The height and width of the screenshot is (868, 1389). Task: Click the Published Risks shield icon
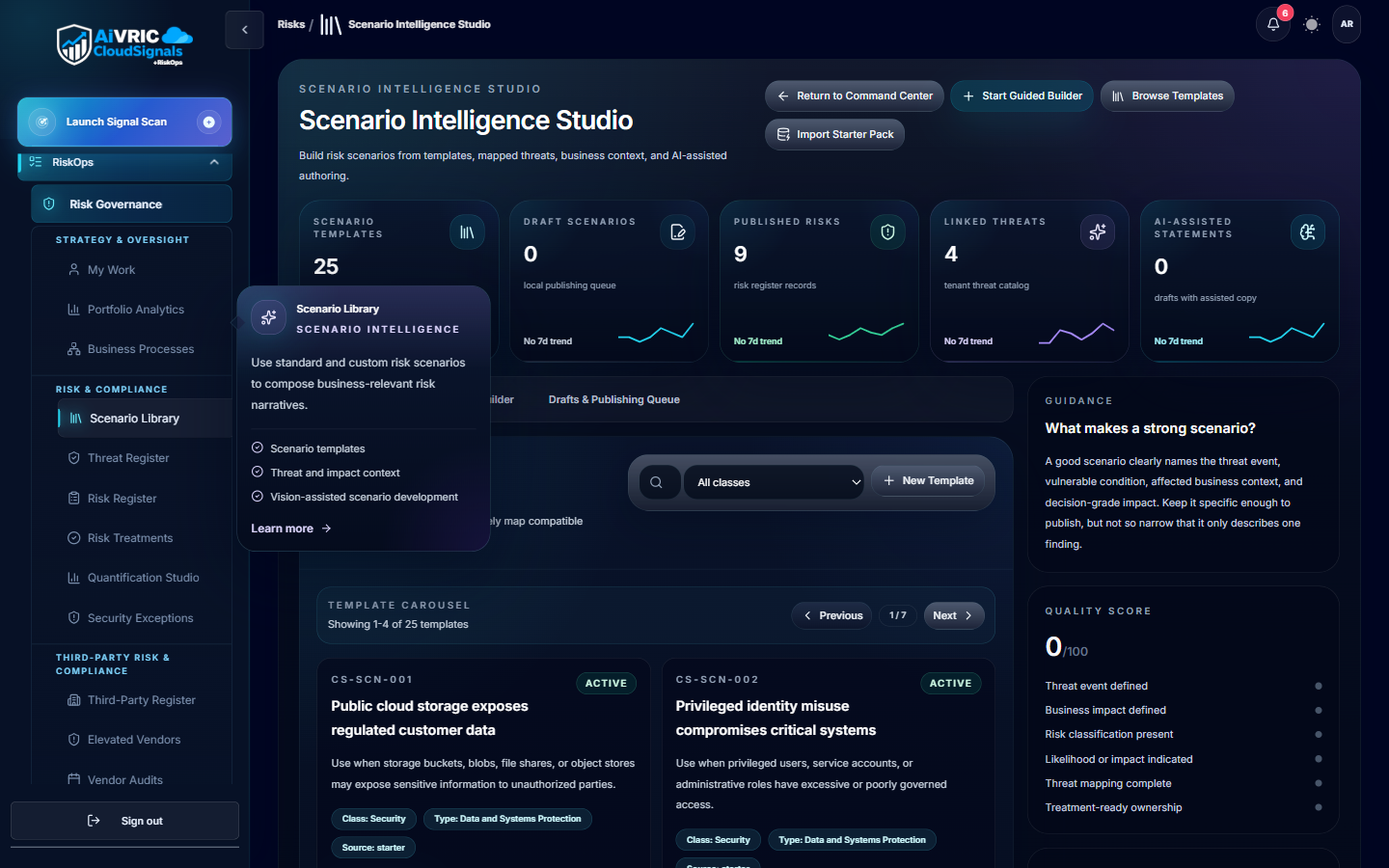[x=887, y=232]
